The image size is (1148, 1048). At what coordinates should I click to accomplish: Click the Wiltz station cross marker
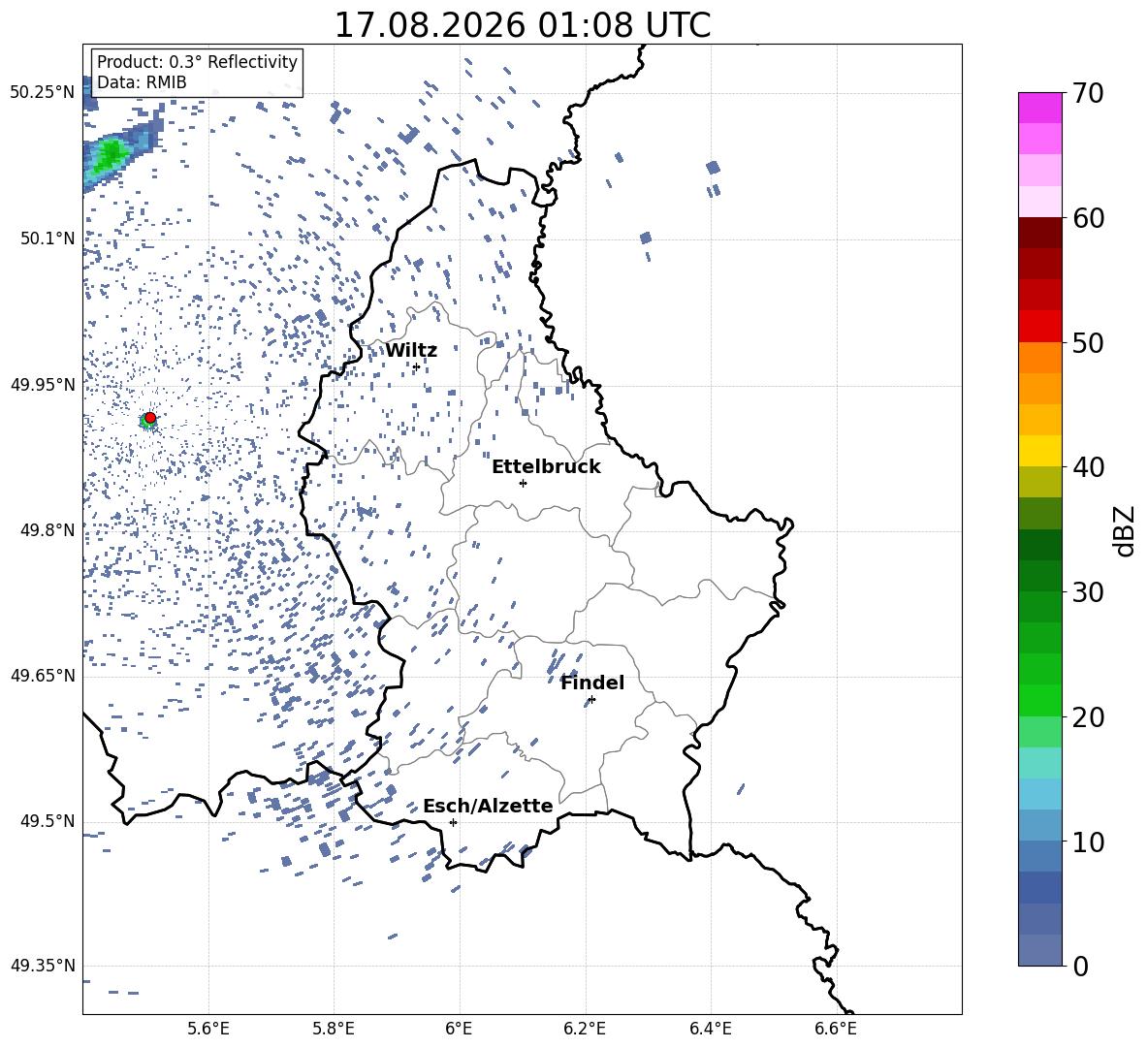417,367
